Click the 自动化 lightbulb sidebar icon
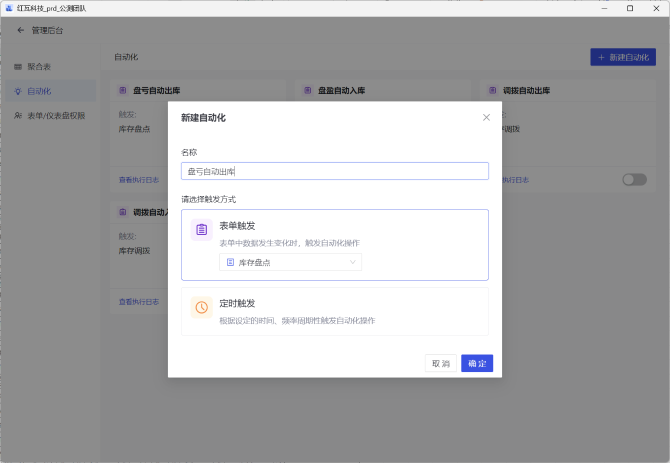The image size is (670, 463). pyautogui.click(x=18, y=91)
